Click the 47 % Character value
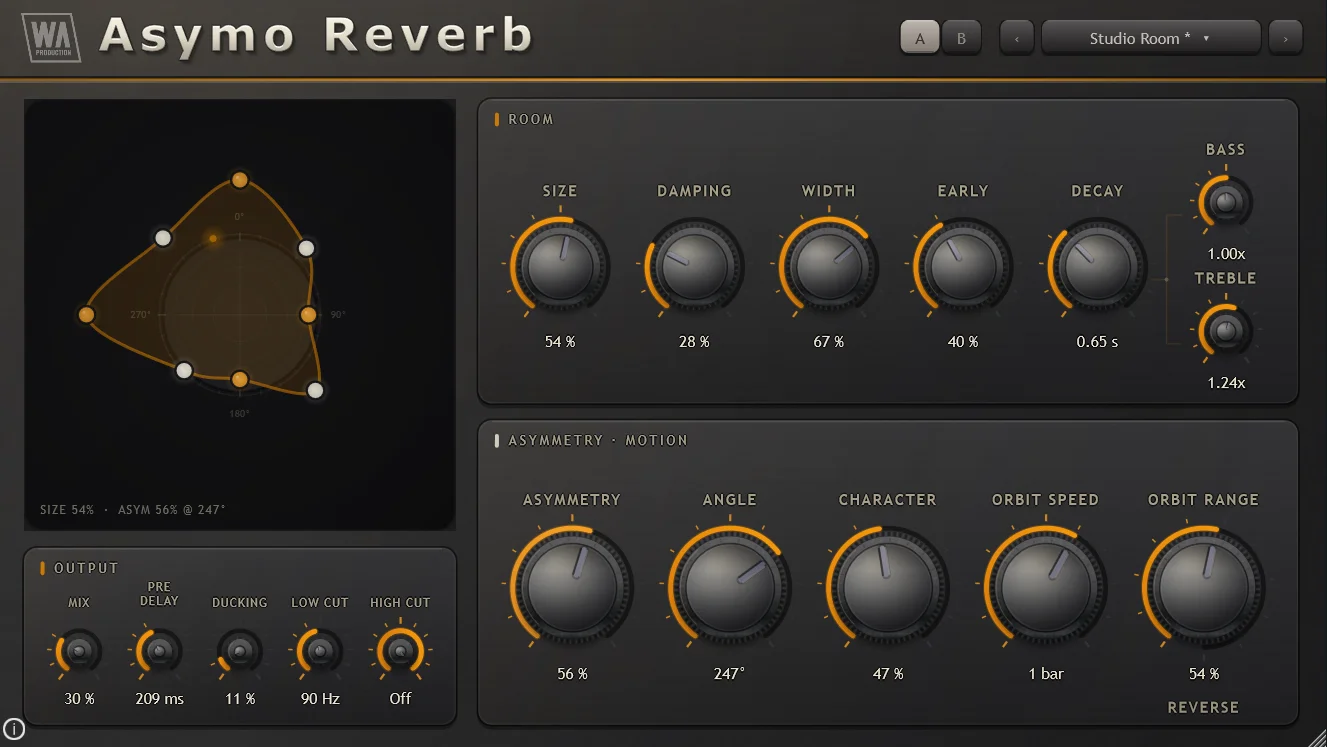This screenshot has height=747, width=1327. tap(887, 674)
